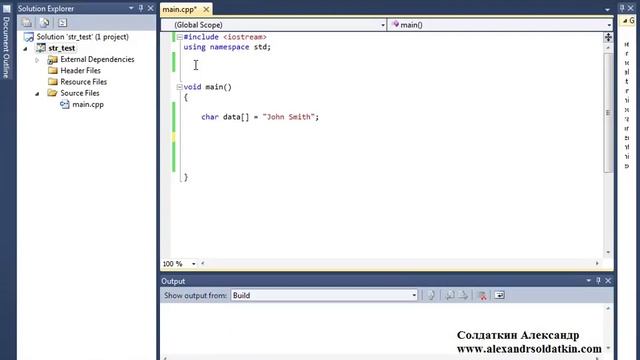Viewport: 640px width, 360px height.
Task: Collapse the void main() outlining block
Action: pos(179,87)
